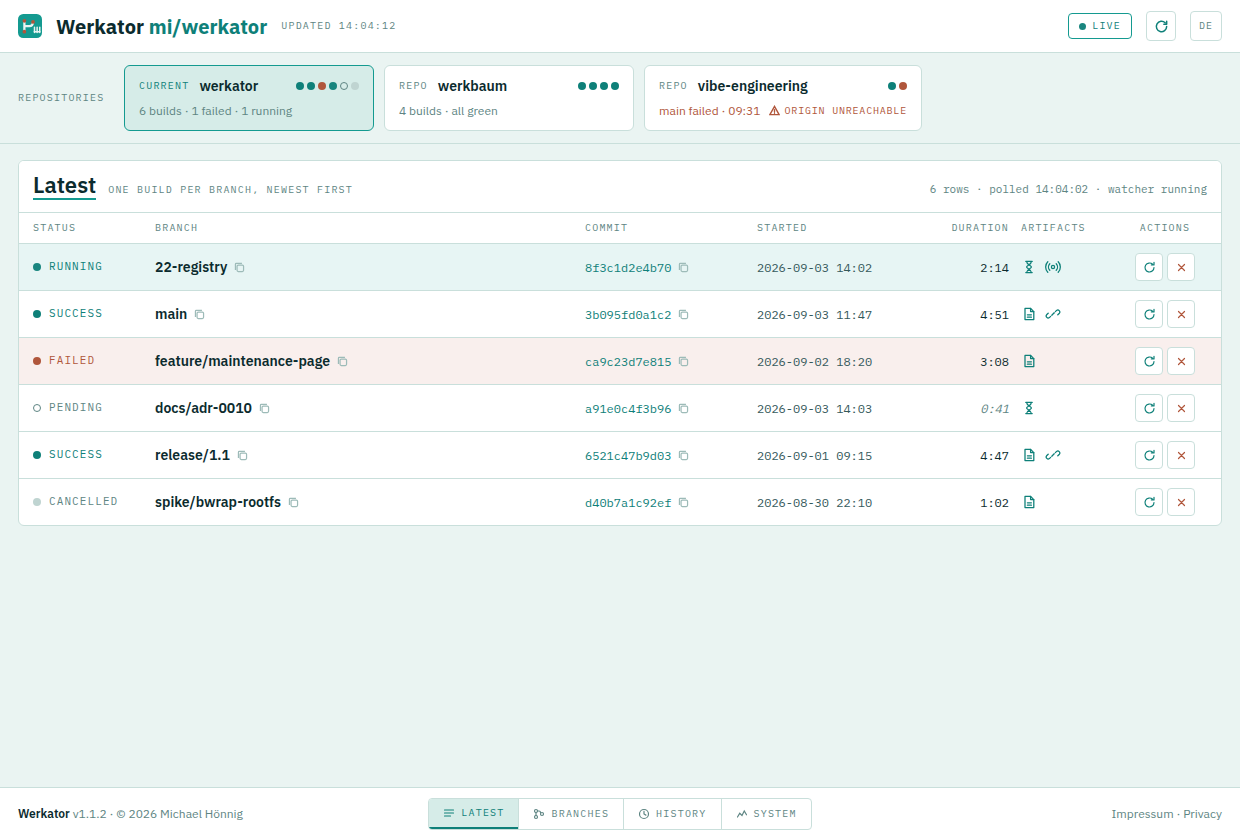Image resolution: width=1240 pixels, height=840 pixels.
Task: Copy commit hash a91e0c4f3b96
Action: point(684,409)
